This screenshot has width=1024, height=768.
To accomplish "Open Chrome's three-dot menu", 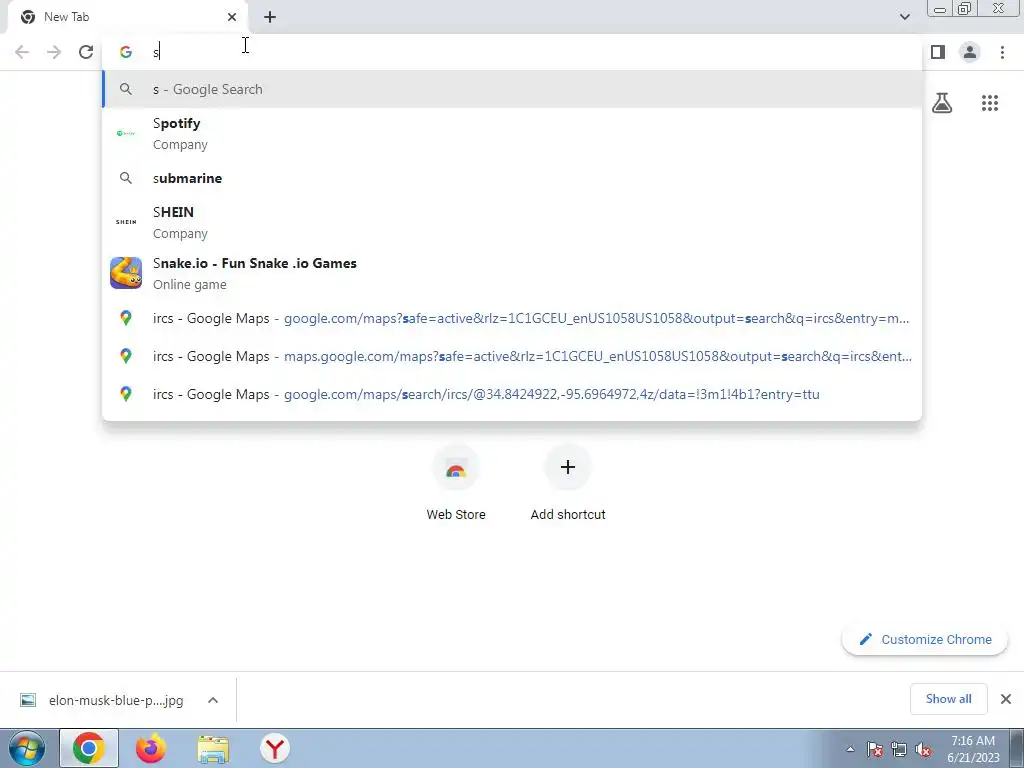I will pyautogui.click(x=1002, y=52).
